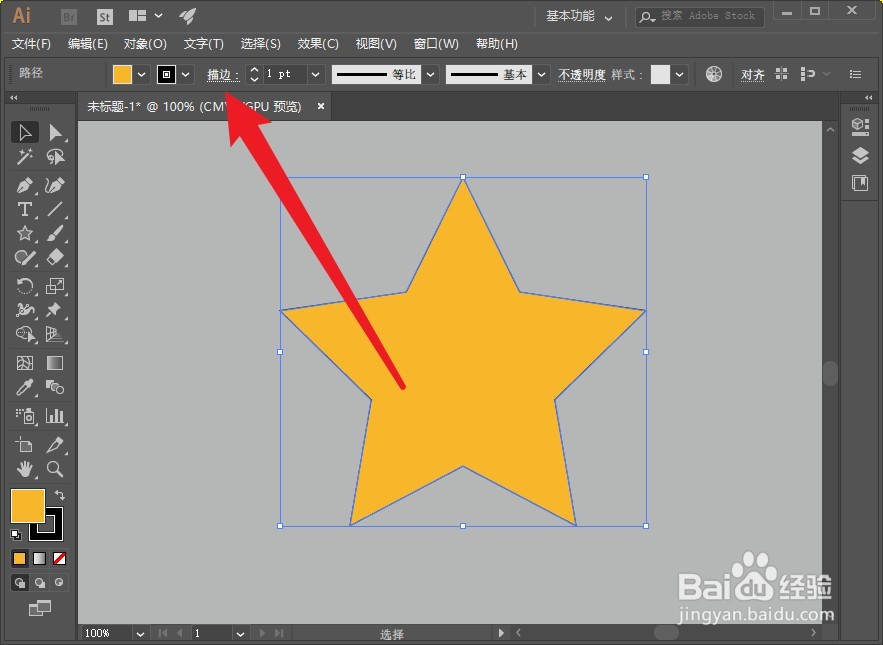The height and width of the screenshot is (645, 883).
Task: Enable Draw Inside mode
Action: [x=59, y=582]
